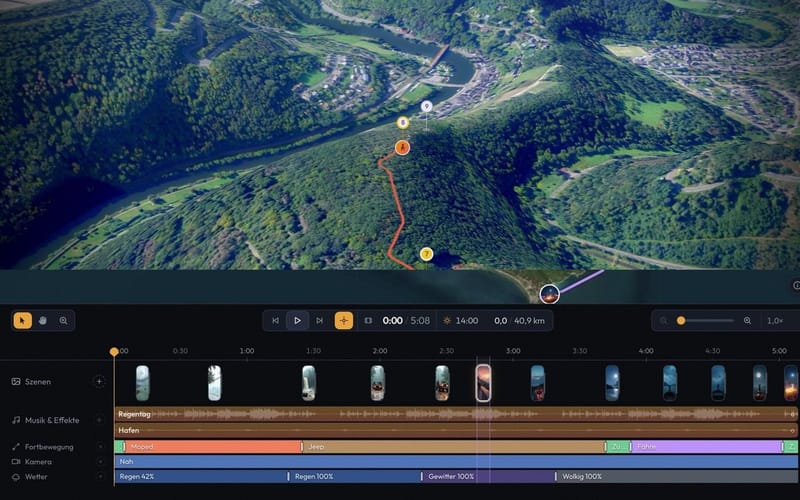The height and width of the screenshot is (500, 800).
Task: Open the scene thumbnail after 3:00
Action: [x=538, y=383]
